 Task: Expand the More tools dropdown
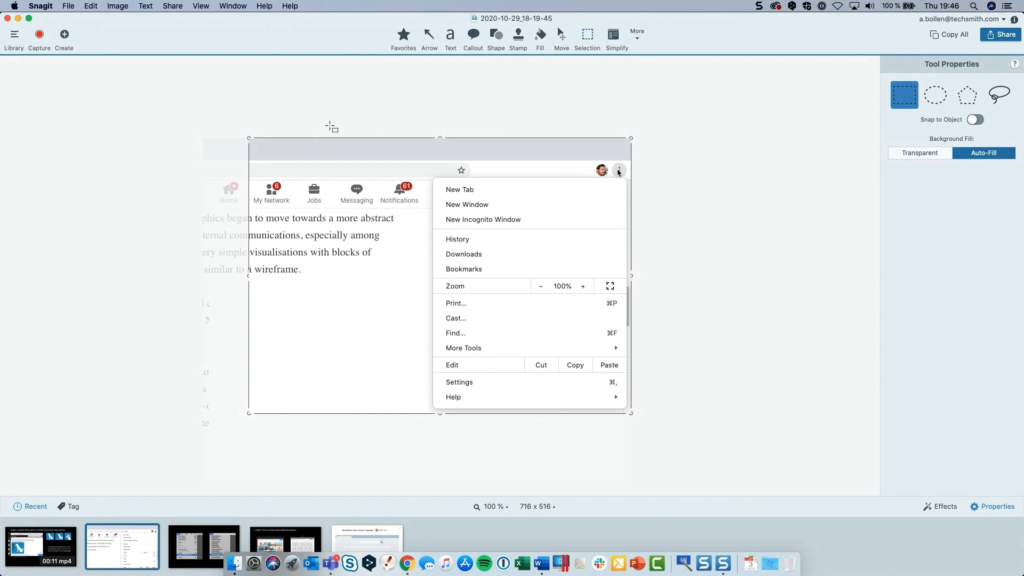pyautogui.click(x=637, y=34)
